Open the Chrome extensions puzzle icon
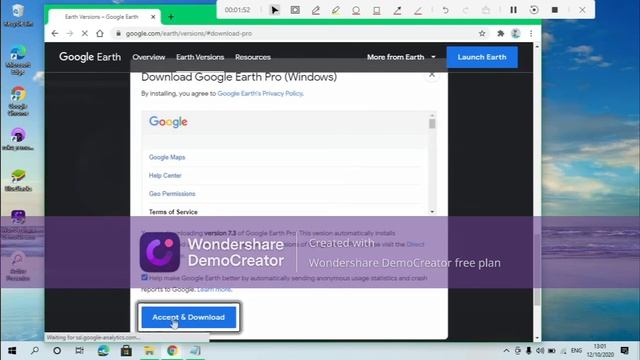This screenshot has height=360, width=640. coord(500,33)
